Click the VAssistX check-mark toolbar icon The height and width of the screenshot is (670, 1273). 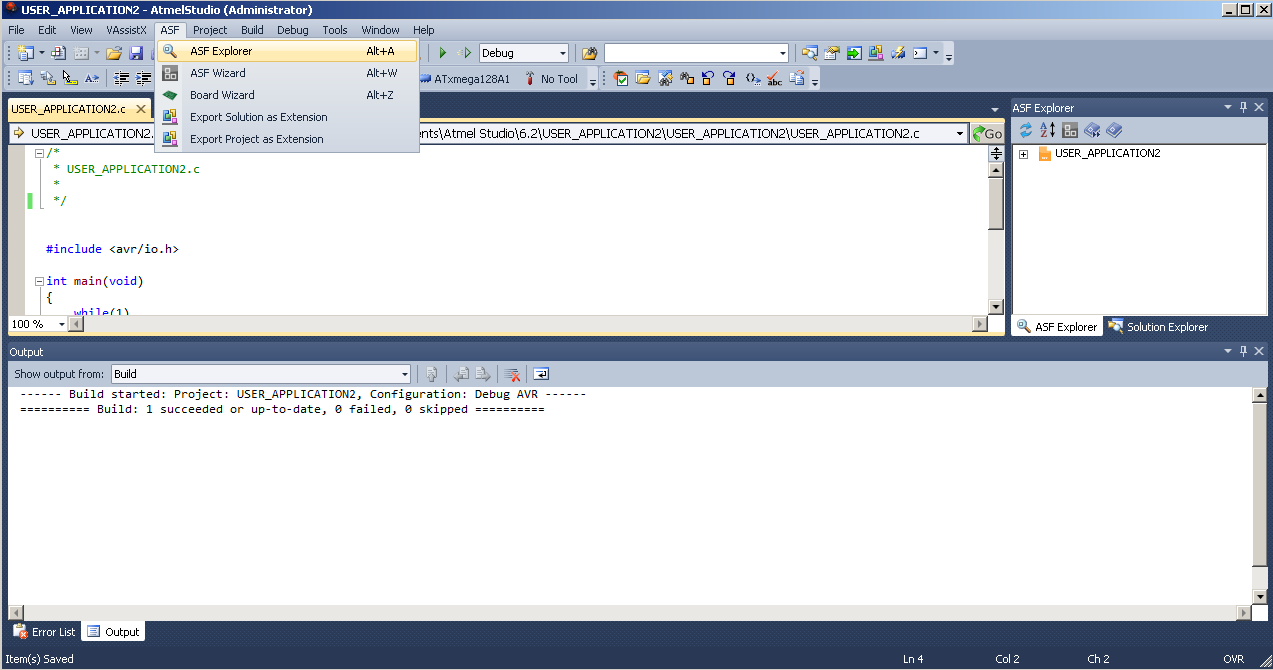621,79
